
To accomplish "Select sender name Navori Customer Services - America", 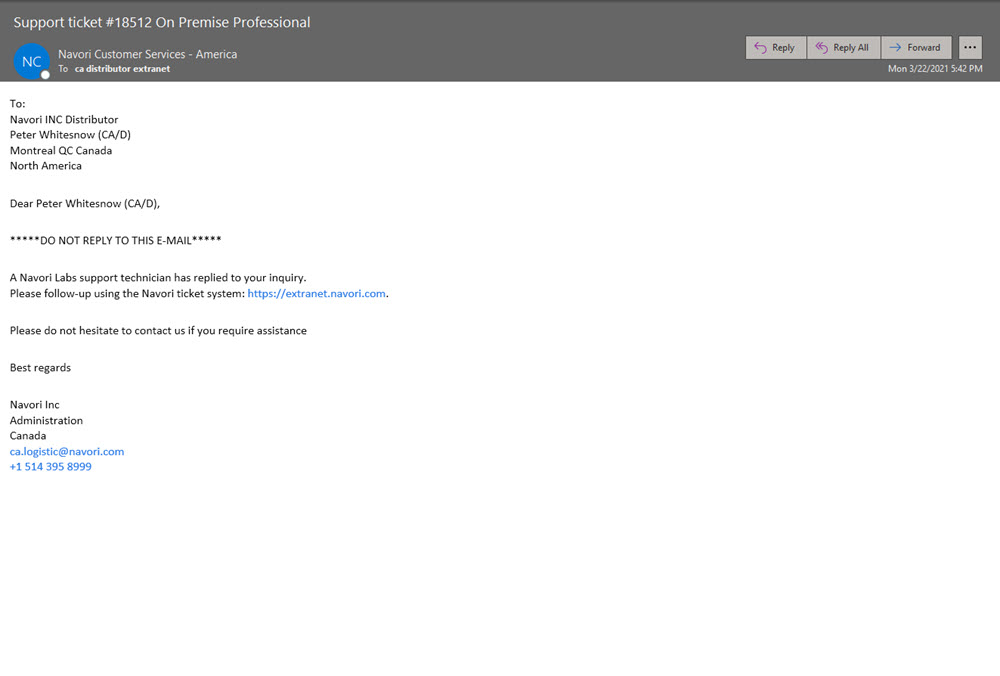I will (x=147, y=54).
